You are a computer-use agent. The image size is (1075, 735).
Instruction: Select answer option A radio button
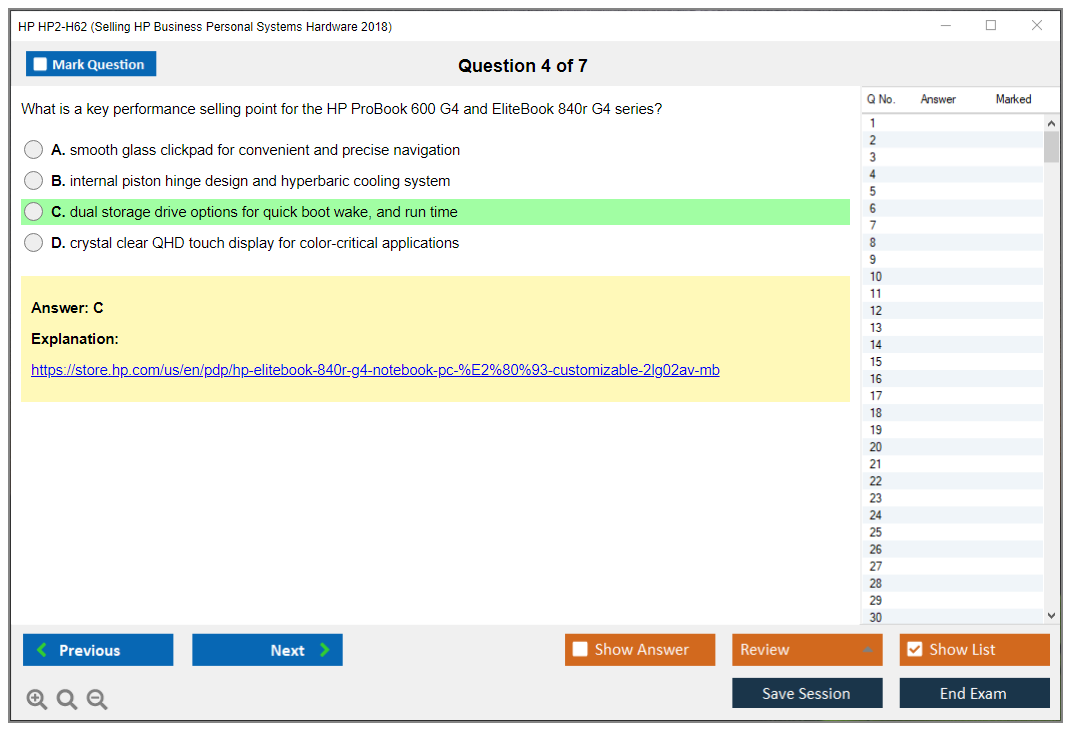pyautogui.click(x=34, y=150)
